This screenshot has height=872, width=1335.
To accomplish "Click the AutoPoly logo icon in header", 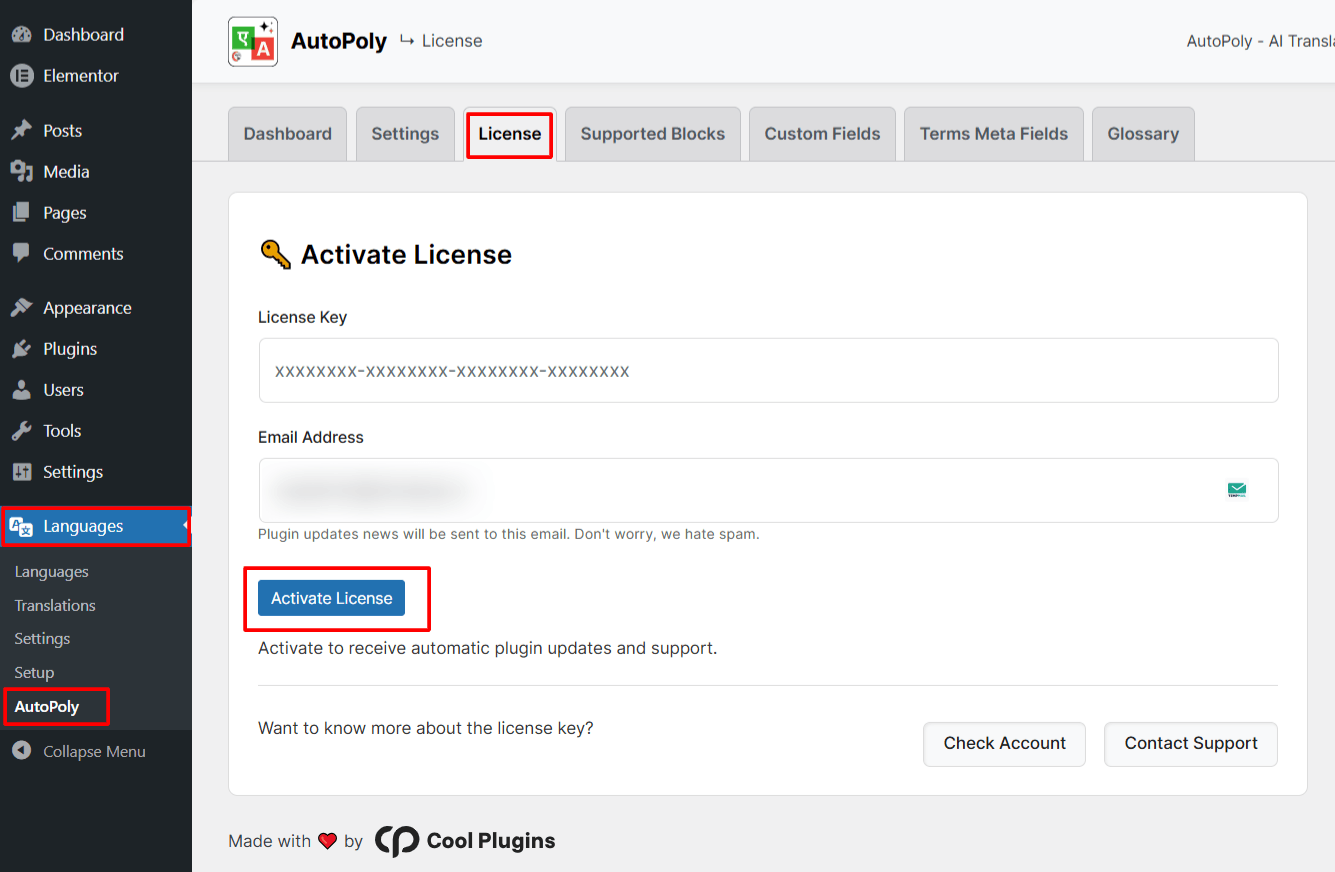I will pos(252,41).
